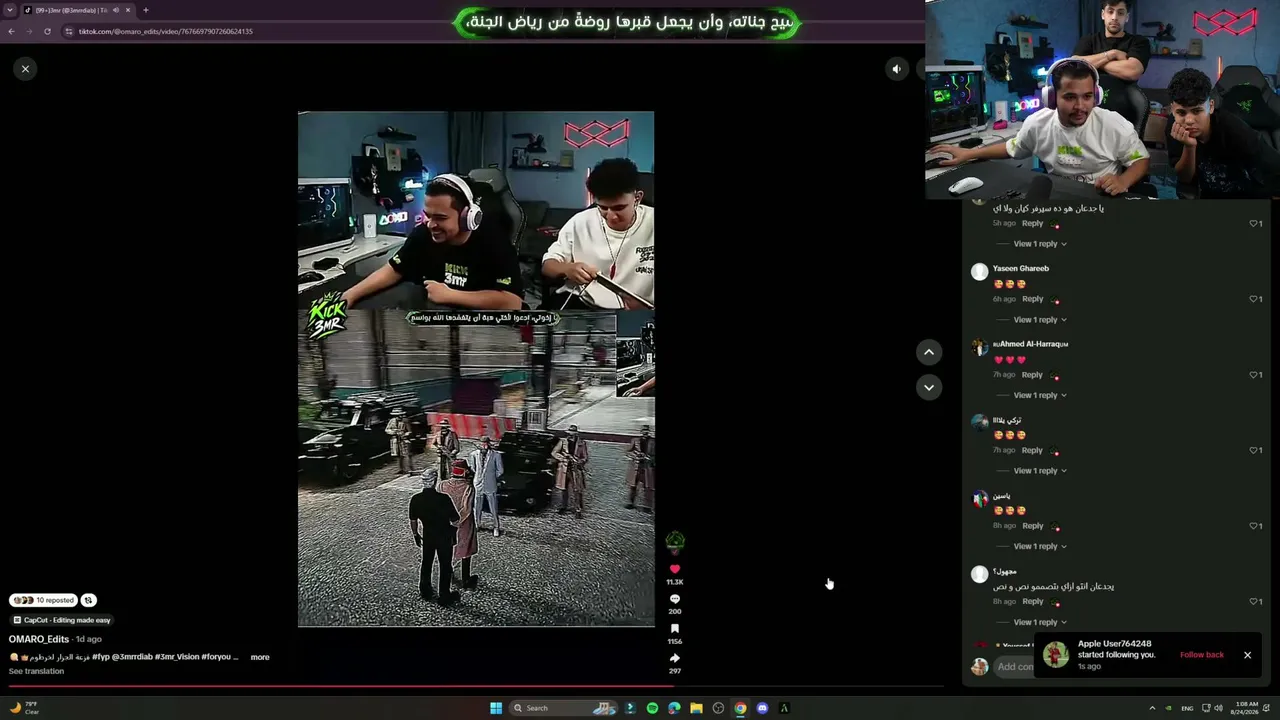Open Ahmed Al-Harraq's avatar
Image resolution: width=1280 pixels, height=720 pixels.
pyautogui.click(x=980, y=347)
